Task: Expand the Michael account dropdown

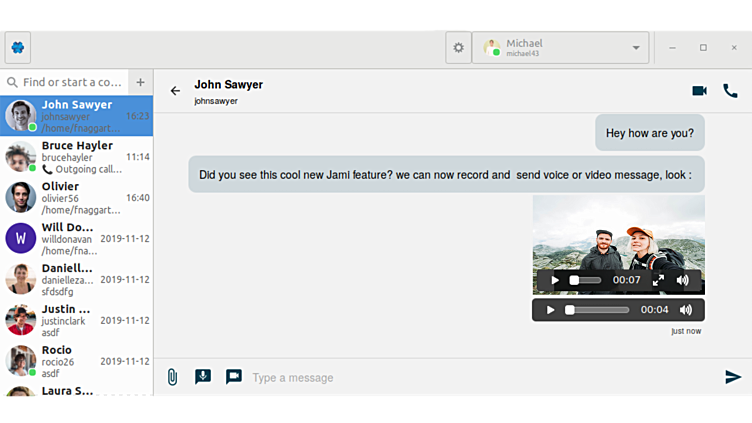Action: (560, 47)
